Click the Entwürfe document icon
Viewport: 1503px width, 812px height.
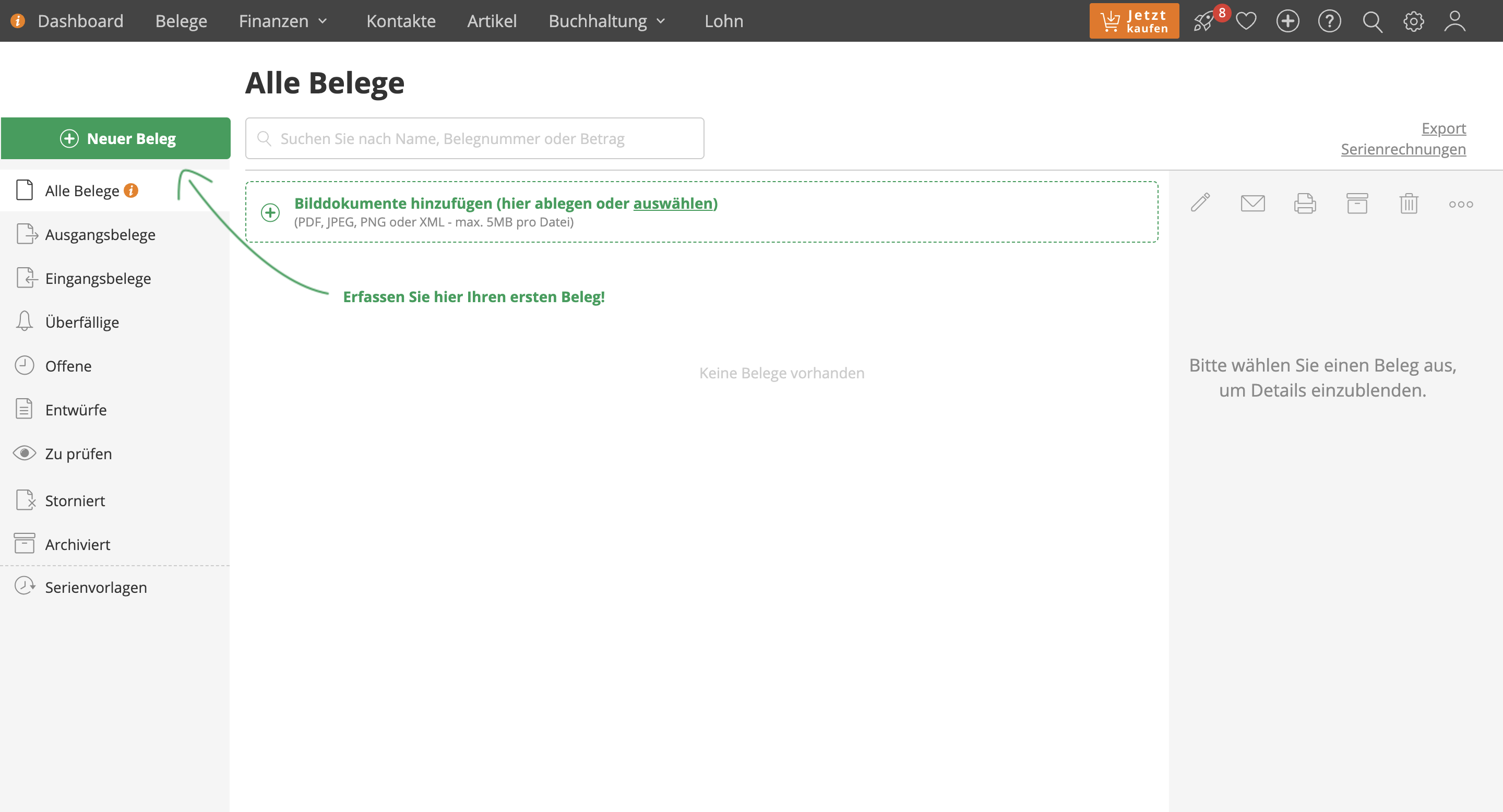24,409
